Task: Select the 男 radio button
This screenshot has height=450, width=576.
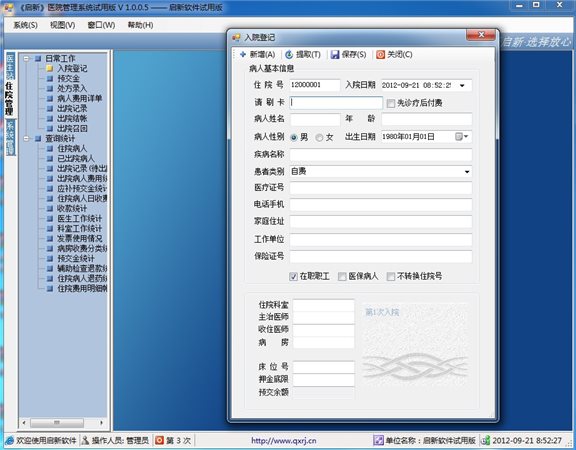Action: click(x=294, y=137)
